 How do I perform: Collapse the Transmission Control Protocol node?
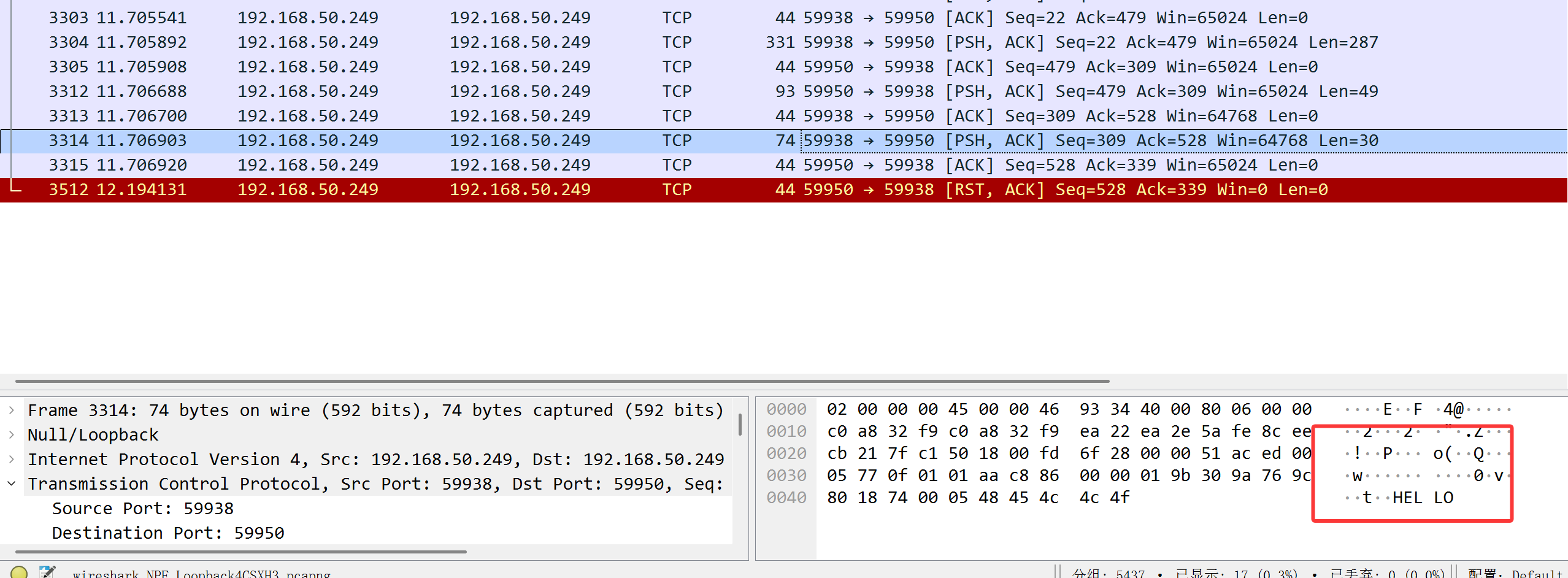click(x=12, y=484)
